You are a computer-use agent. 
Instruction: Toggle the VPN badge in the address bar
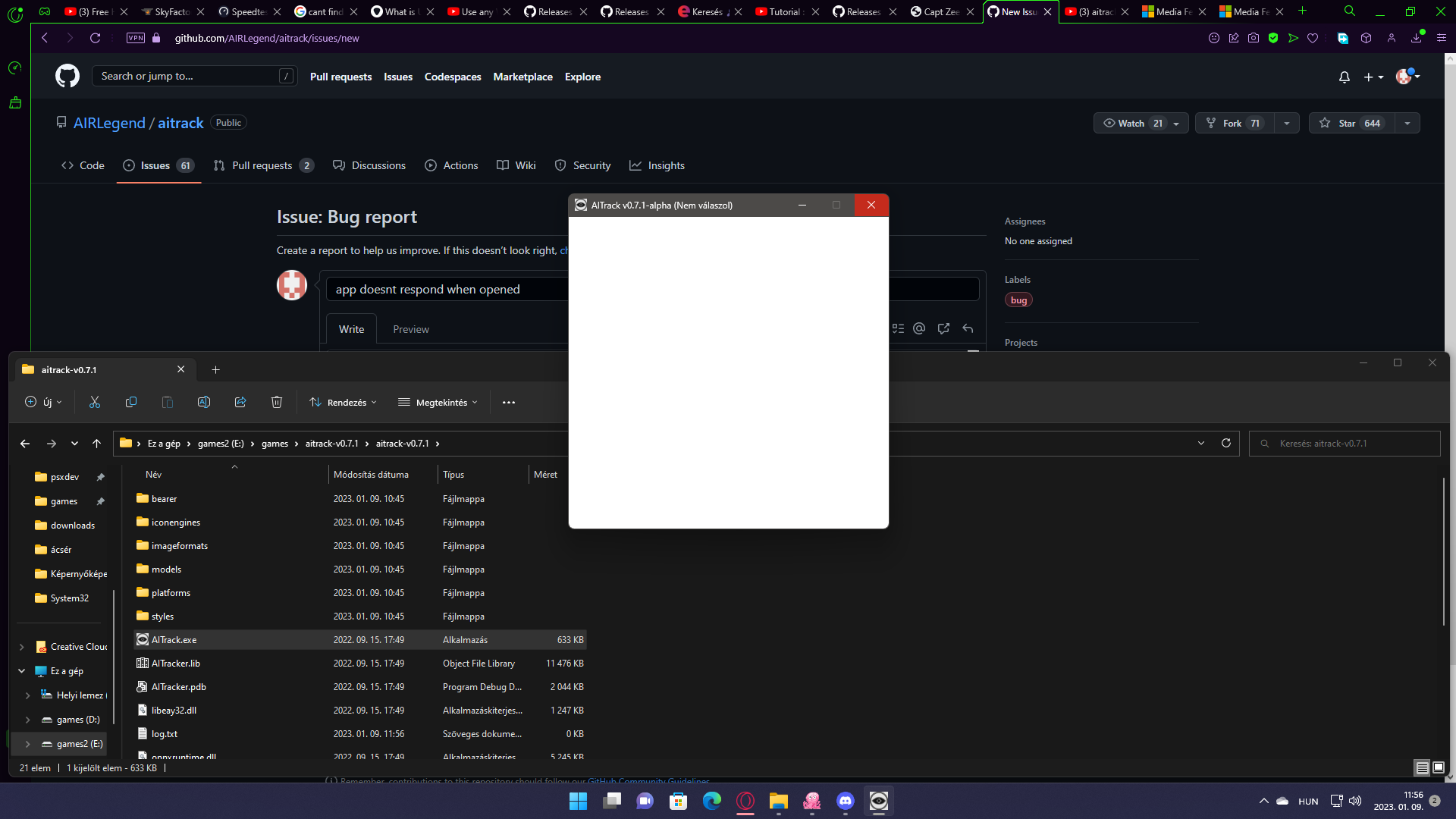[x=136, y=37]
